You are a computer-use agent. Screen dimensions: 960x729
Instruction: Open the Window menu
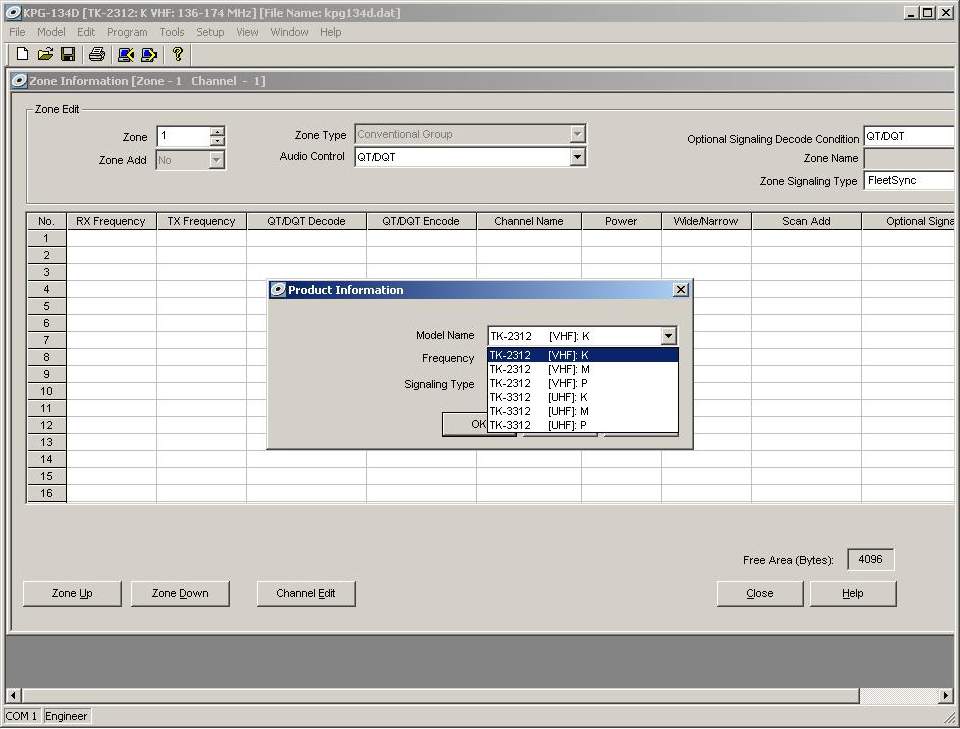click(289, 32)
